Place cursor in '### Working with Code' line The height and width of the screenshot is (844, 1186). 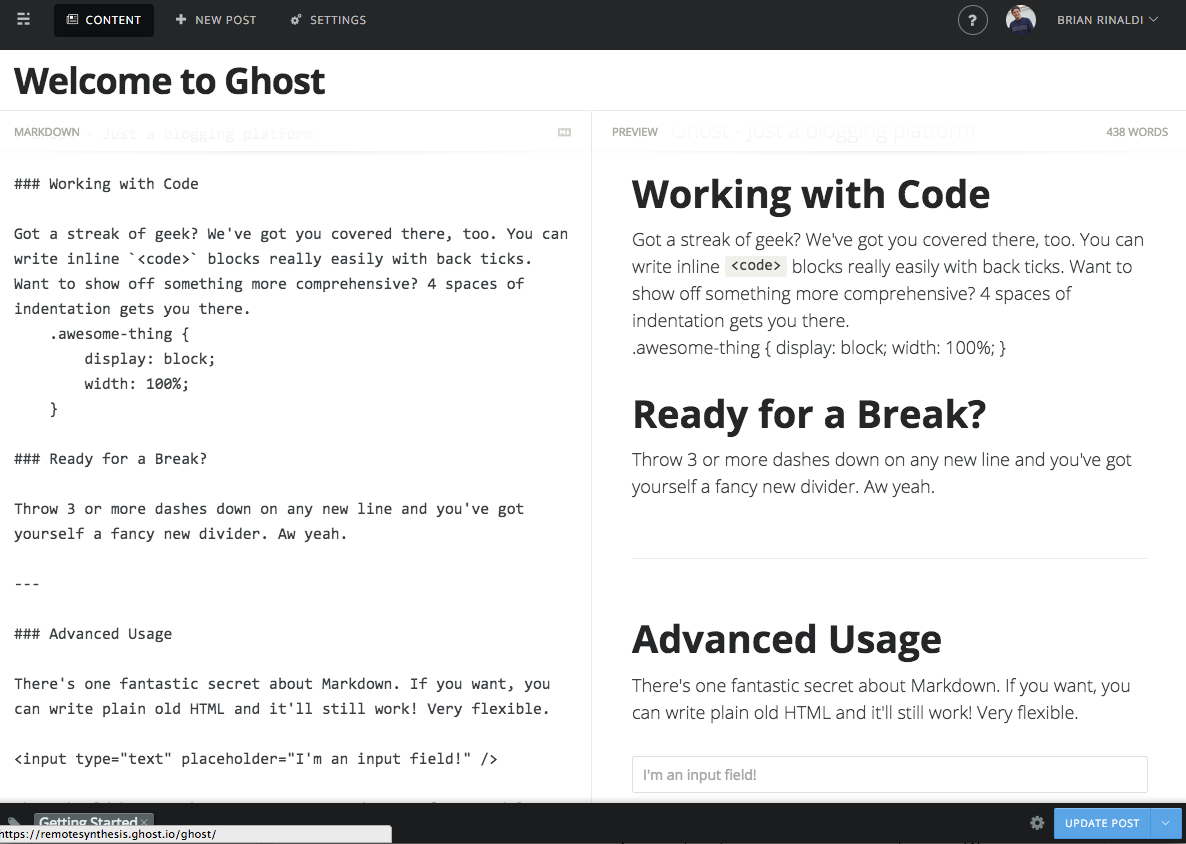coord(106,184)
